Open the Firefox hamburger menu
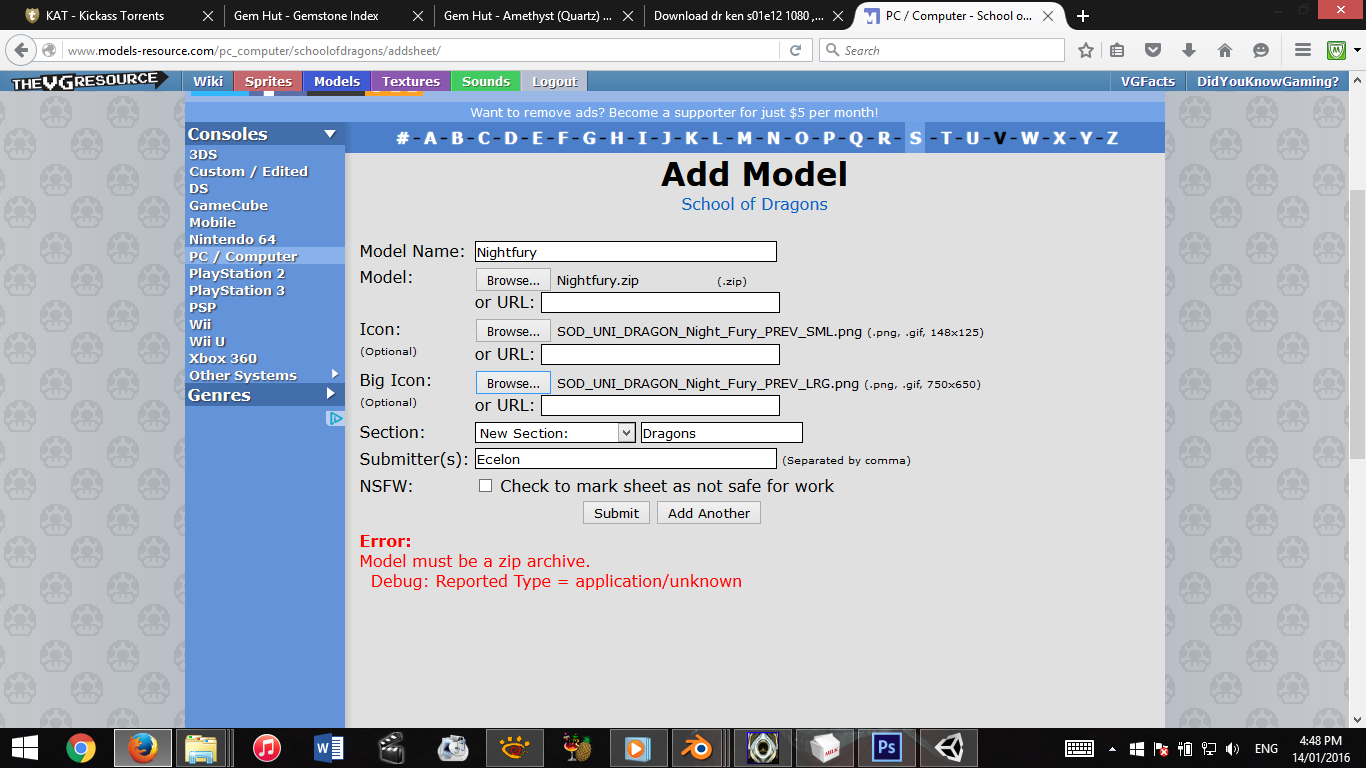This screenshot has height=768, width=1366. pos(1303,50)
